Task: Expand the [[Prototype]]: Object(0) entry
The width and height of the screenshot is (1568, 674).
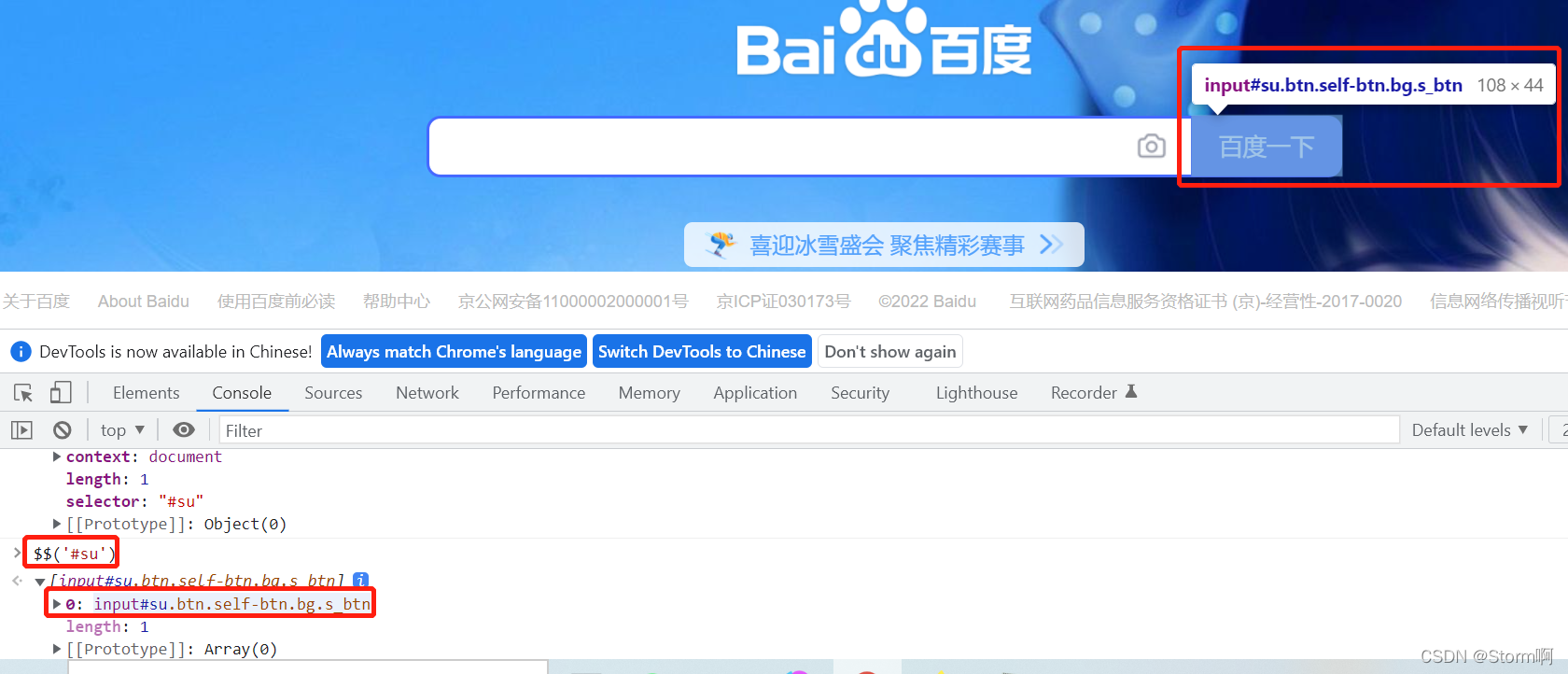Action: pyautogui.click(x=57, y=524)
